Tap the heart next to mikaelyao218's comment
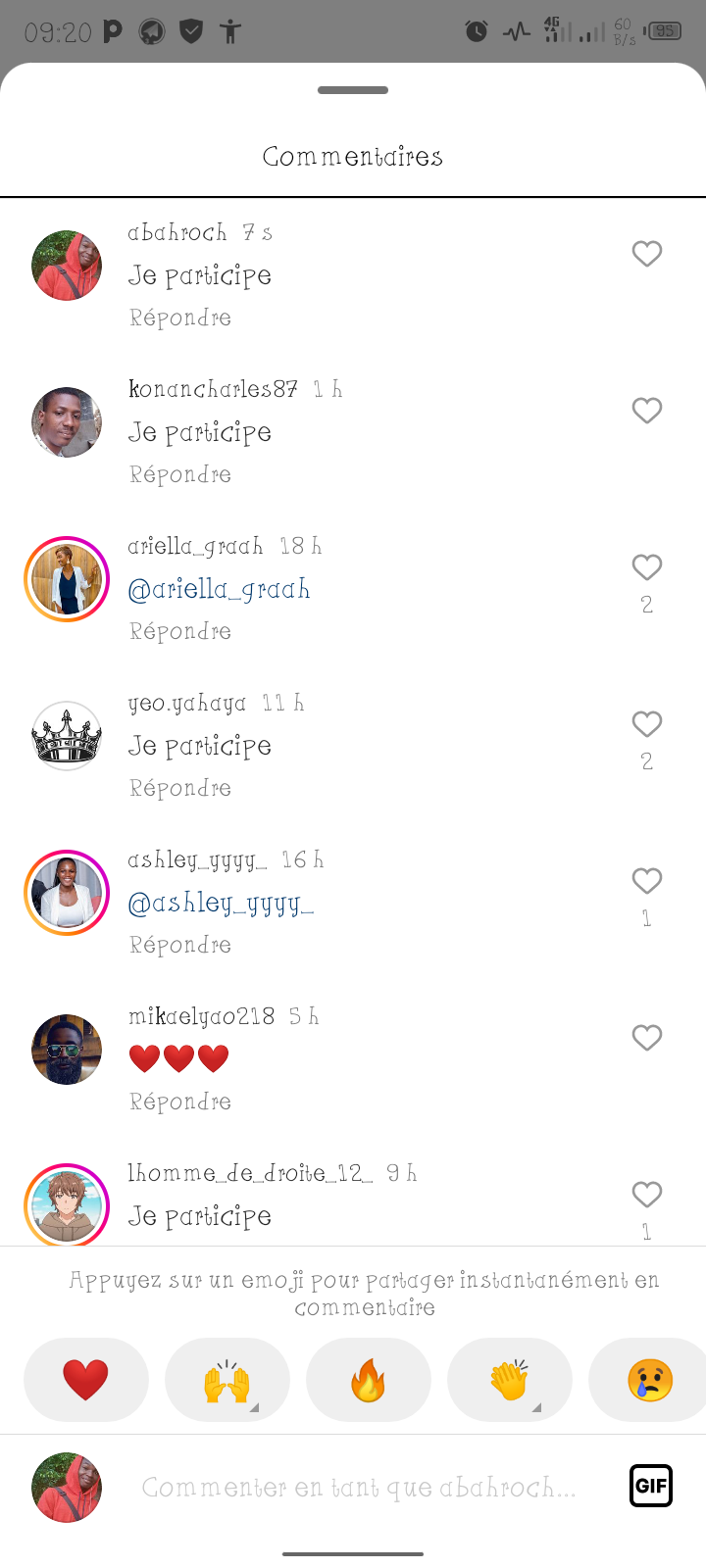The height and width of the screenshot is (1568, 706). click(647, 1038)
